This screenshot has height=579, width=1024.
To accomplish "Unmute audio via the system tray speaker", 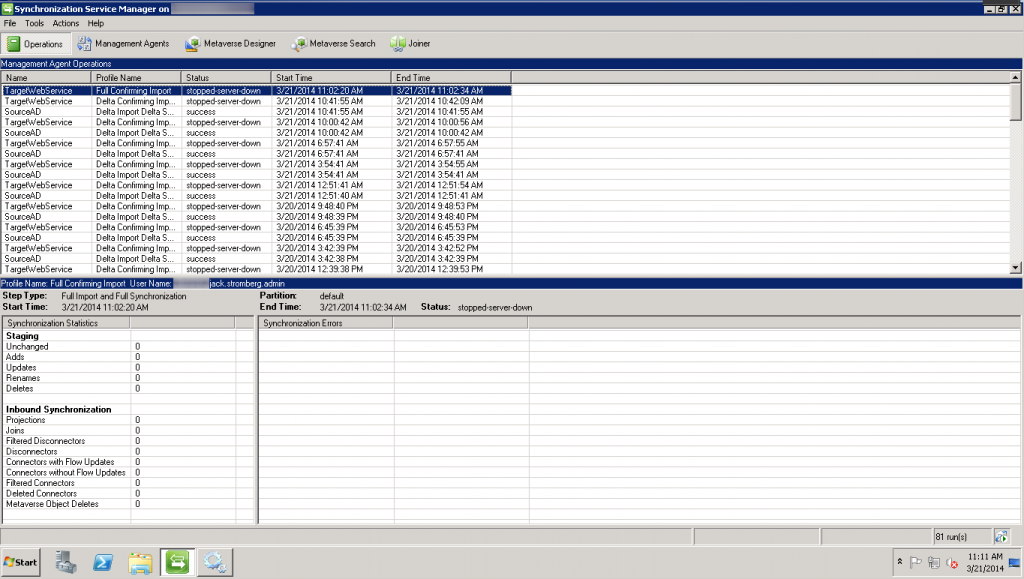I will (x=950, y=562).
